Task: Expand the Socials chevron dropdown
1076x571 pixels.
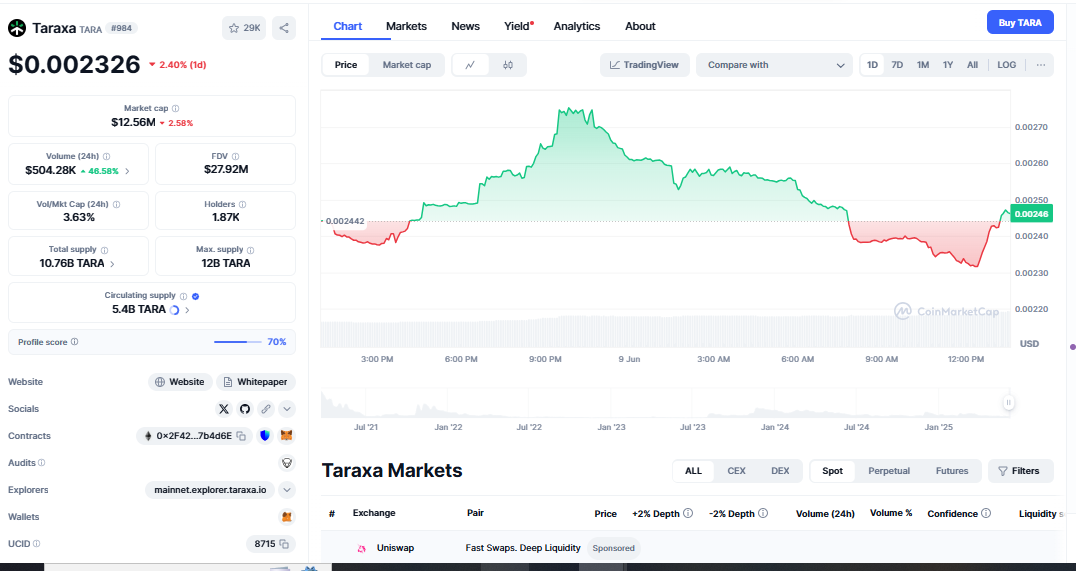Action: 287,409
